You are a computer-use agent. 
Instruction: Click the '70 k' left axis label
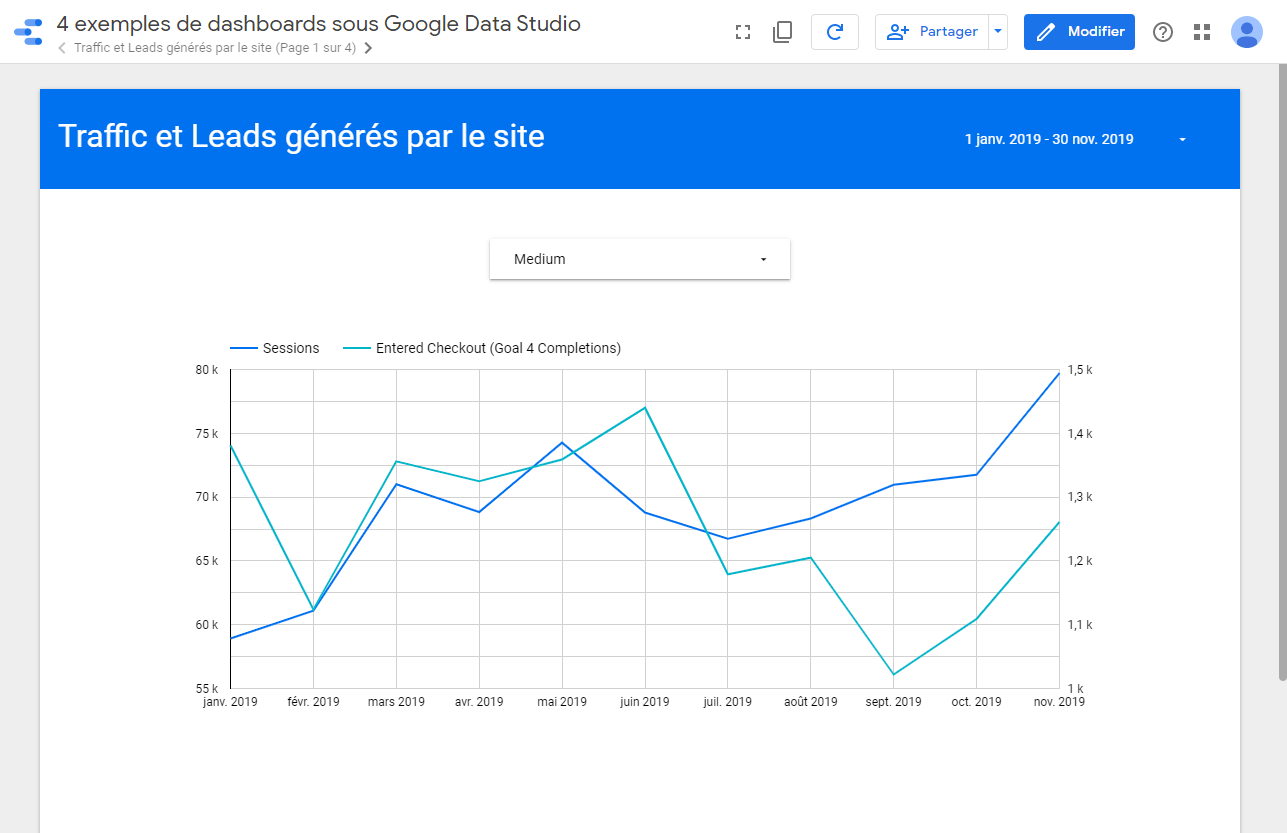click(207, 497)
